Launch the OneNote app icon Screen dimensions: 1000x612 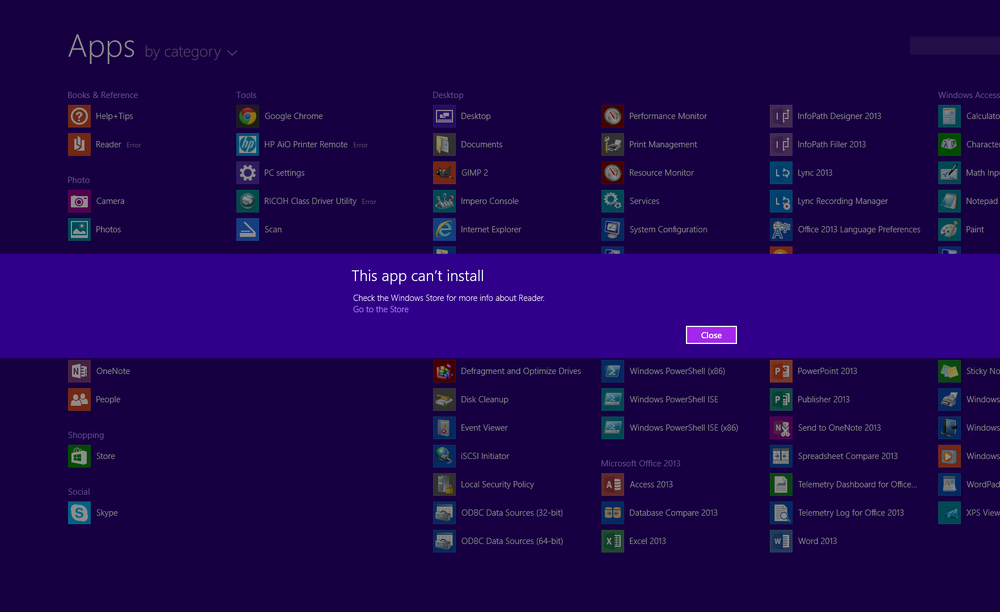[79, 371]
